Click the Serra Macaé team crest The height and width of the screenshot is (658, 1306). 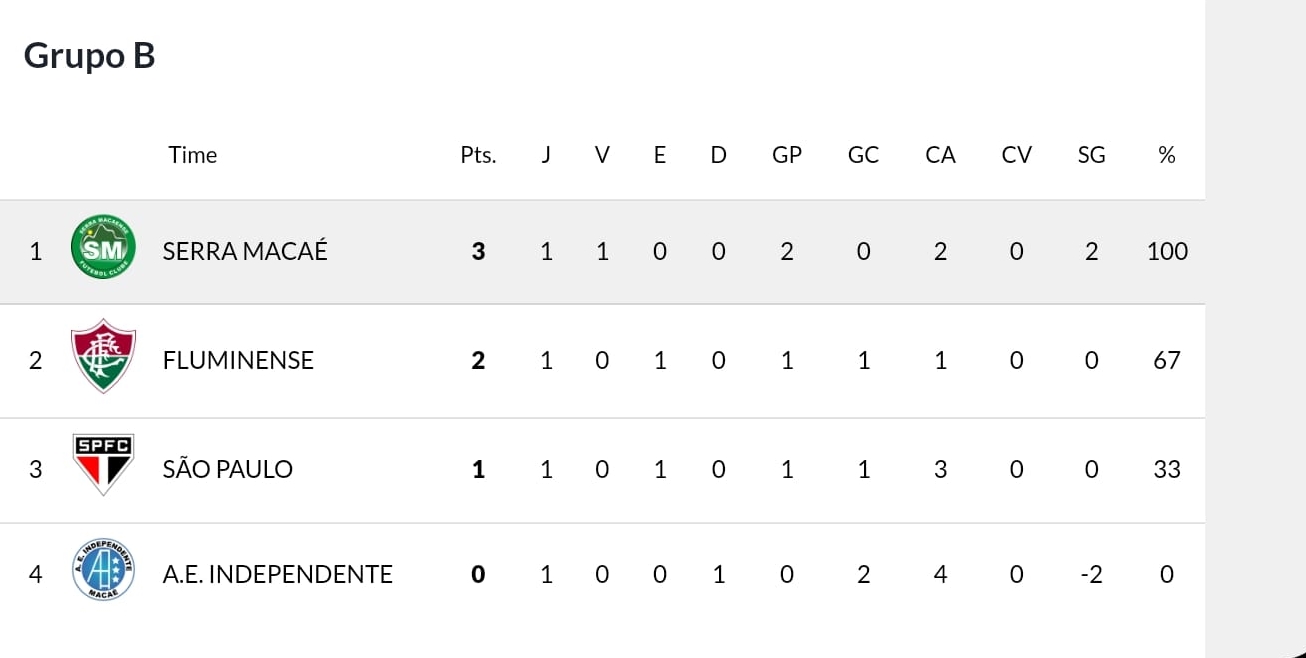(x=104, y=250)
